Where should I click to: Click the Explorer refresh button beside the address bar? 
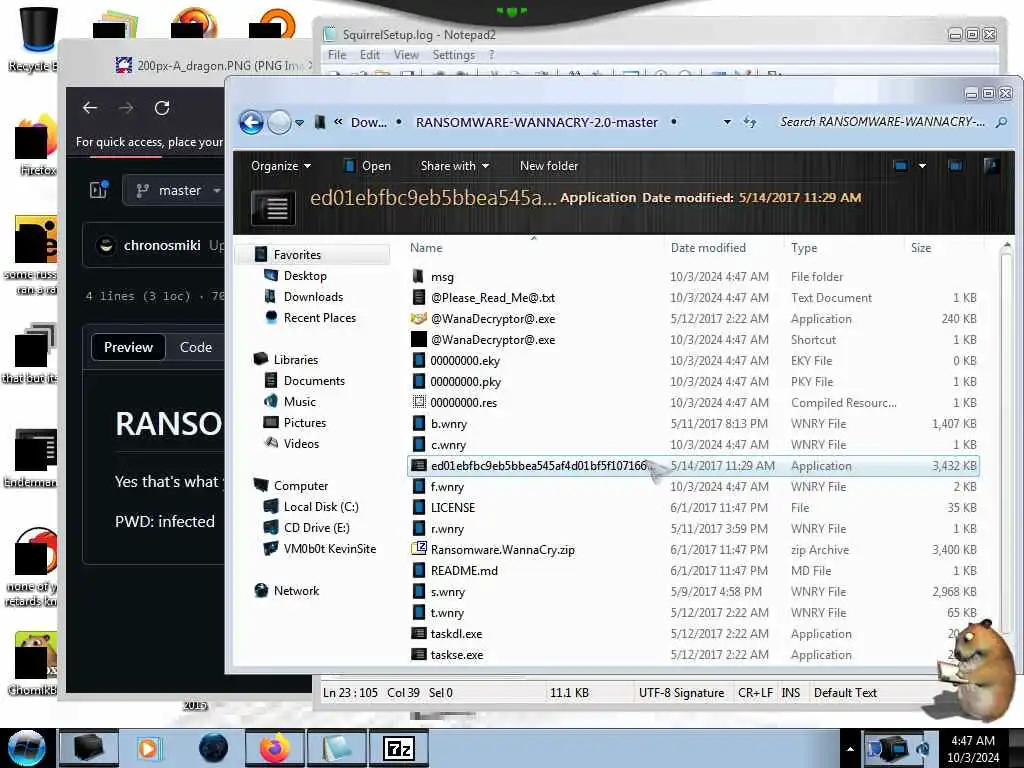click(750, 122)
